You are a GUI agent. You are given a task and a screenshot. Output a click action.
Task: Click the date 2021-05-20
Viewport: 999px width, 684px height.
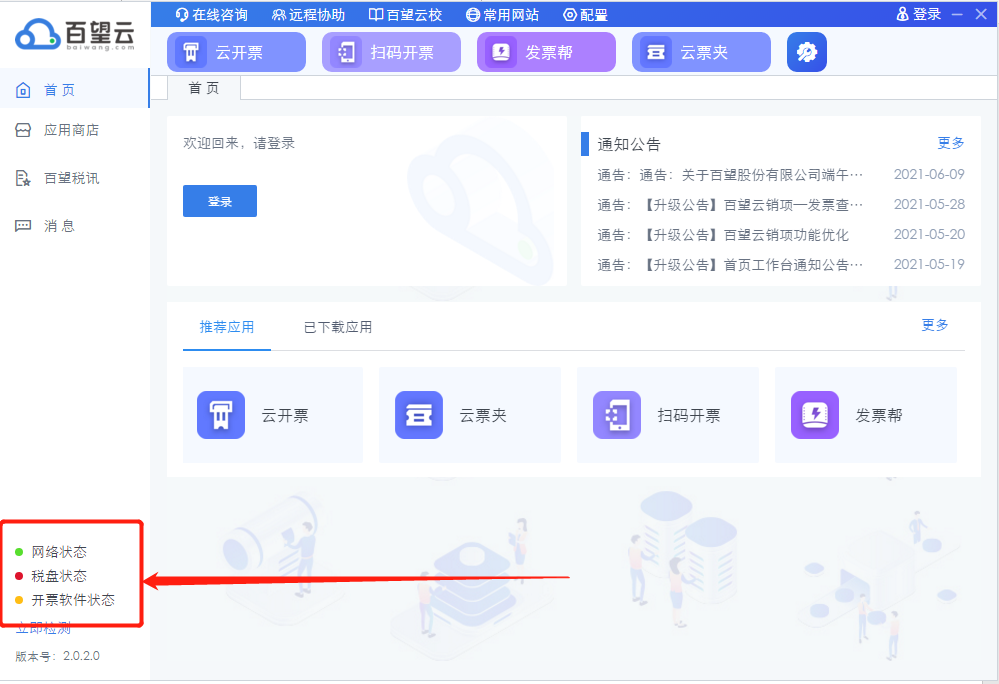(x=929, y=234)
